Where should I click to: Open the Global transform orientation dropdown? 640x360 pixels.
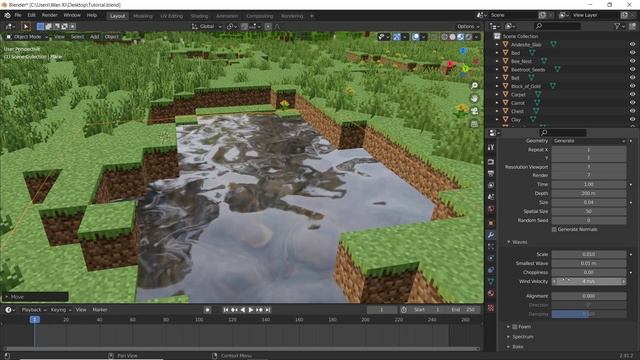(x=207, y=27)
